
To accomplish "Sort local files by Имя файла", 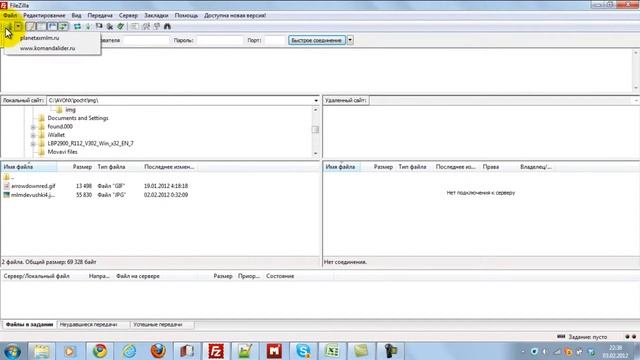I will (x=29, y=167).
